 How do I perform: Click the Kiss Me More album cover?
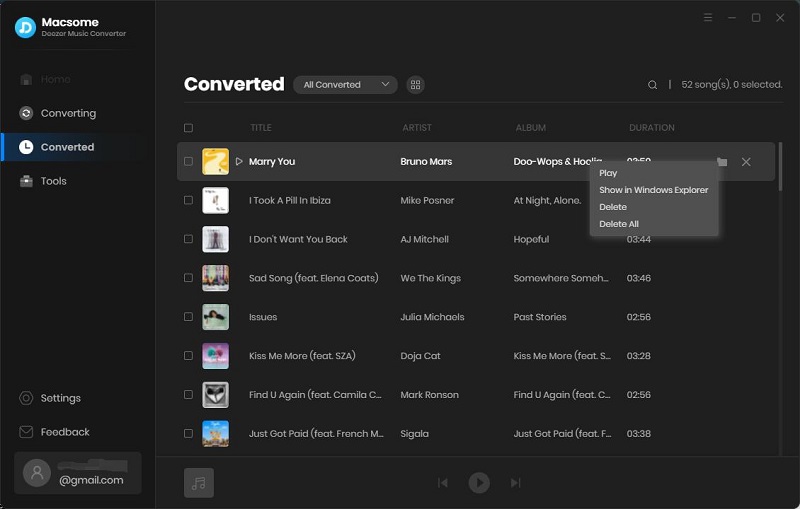pyautogui.click(x=215, y=355)
